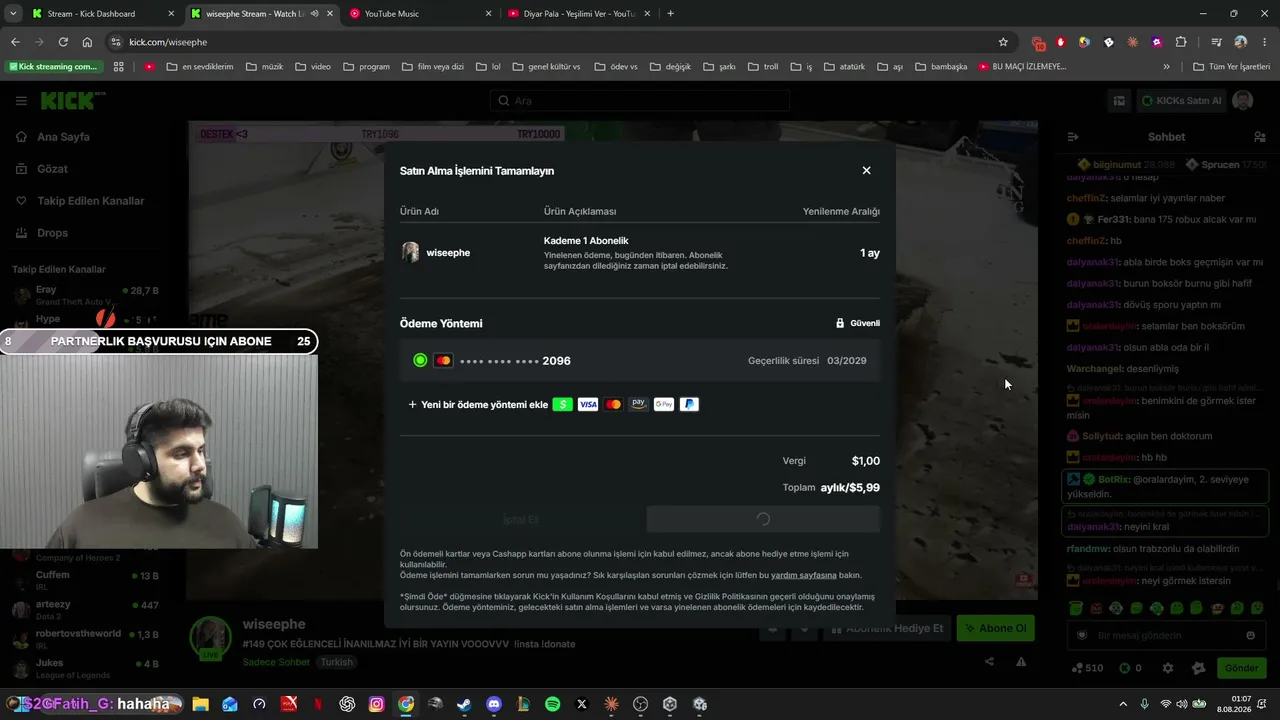
Task: Open the müzik bookmark folder
Action: [264, 67]
